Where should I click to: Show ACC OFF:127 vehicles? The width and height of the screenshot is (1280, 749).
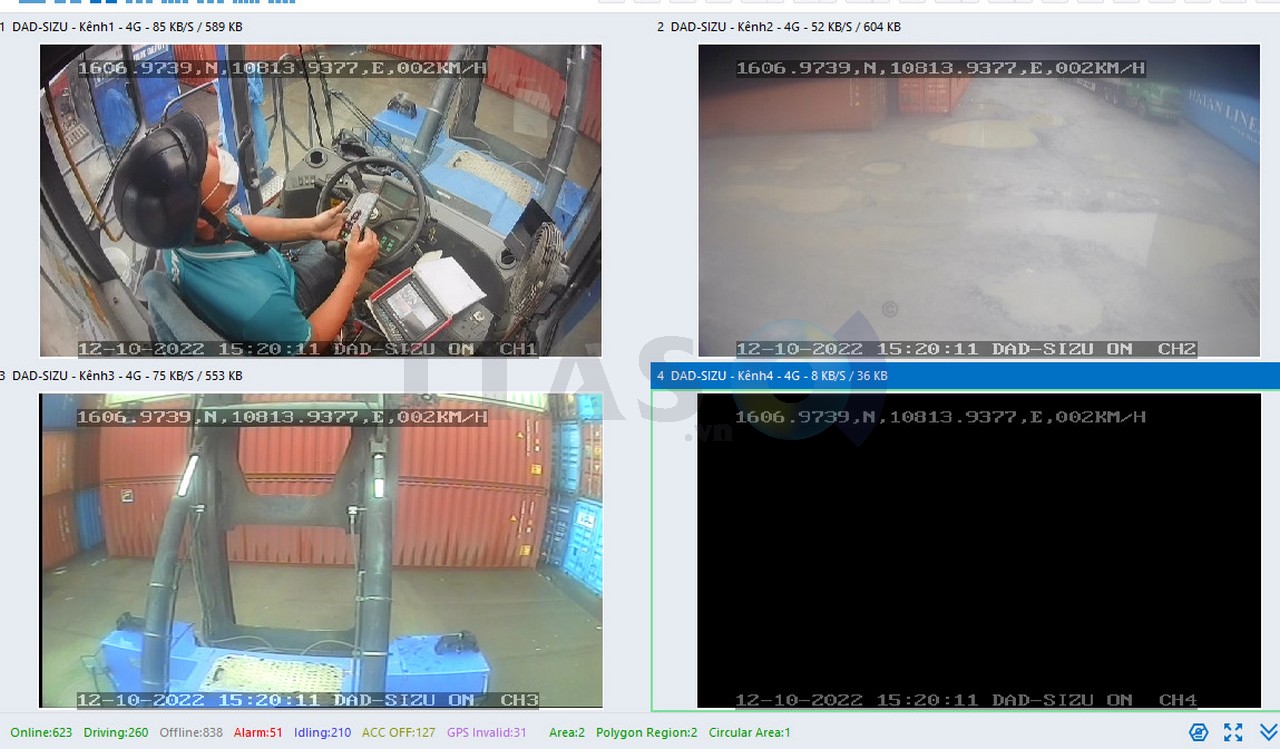pos(398,733)
